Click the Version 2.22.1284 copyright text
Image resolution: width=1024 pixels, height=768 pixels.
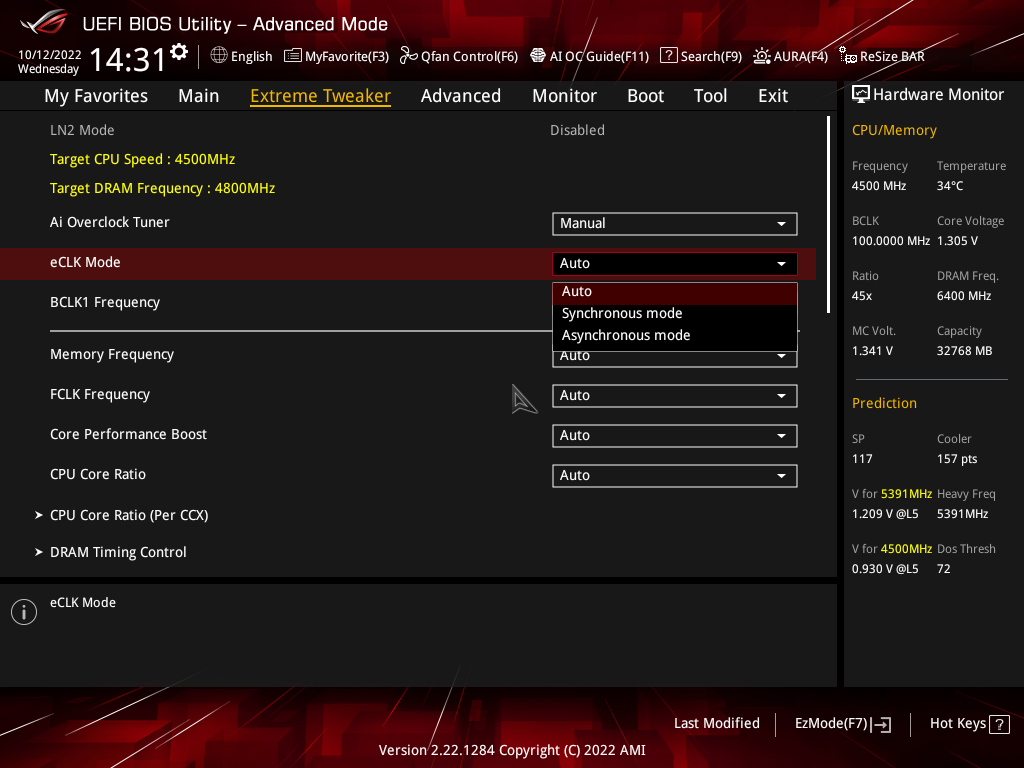(x=512, y=750)
